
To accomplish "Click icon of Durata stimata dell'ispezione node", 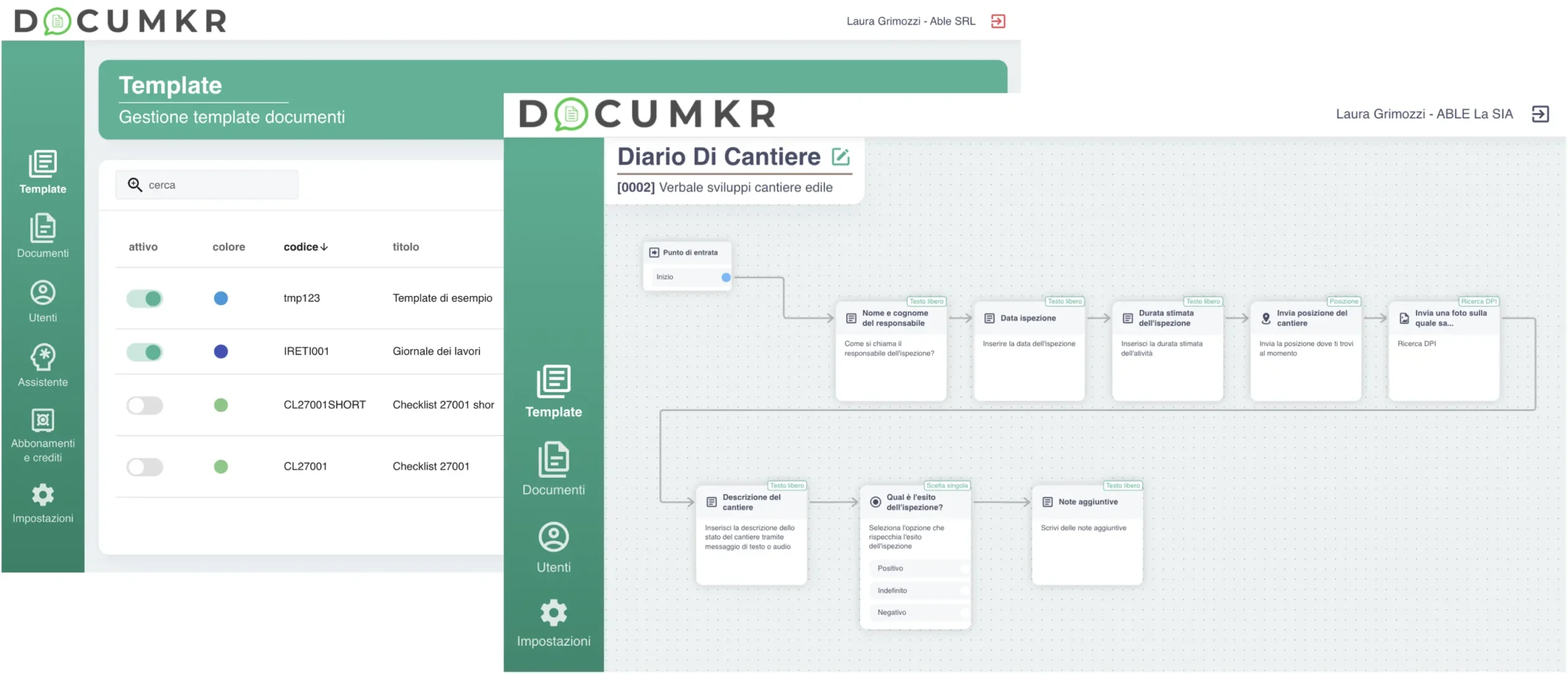I will 1128,318.
